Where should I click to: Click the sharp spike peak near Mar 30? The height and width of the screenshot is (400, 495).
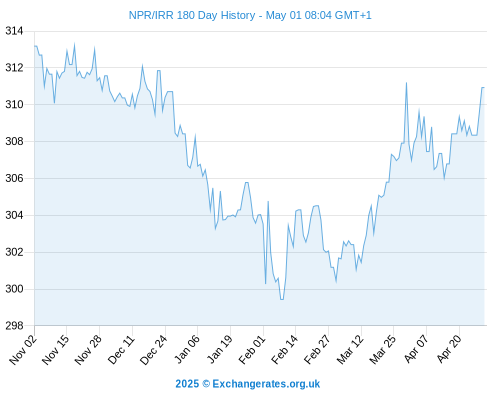tap(406, 83)
